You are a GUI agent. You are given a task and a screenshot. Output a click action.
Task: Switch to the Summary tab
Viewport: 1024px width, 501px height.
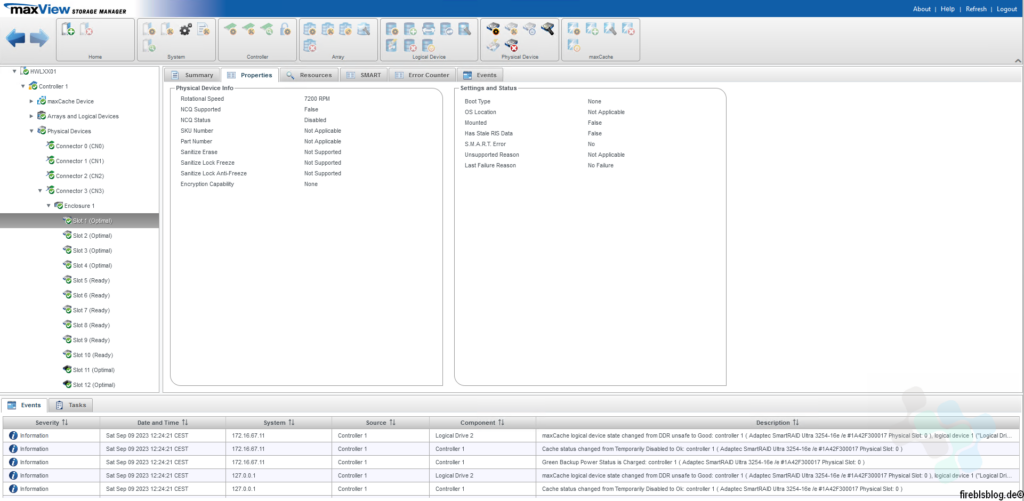click(x=192, y=75)
